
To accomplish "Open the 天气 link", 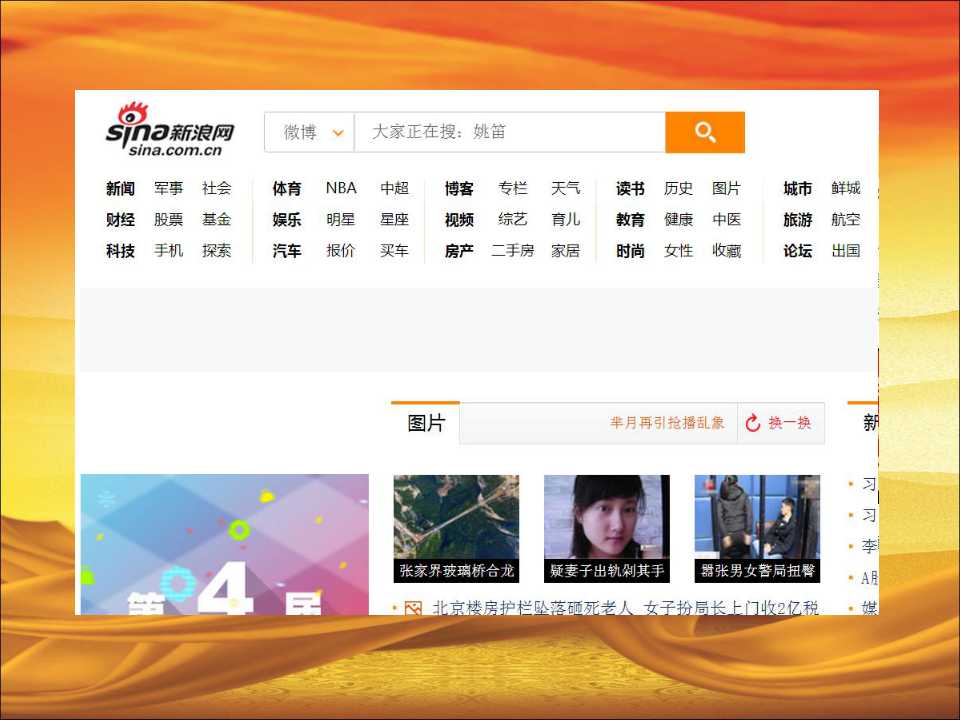I will tap(565, 188).
